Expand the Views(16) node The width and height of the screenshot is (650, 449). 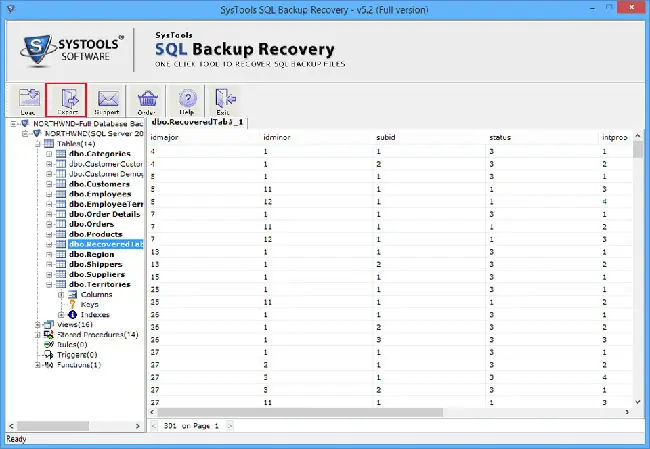pyautogui.click(x=37, y=324)
